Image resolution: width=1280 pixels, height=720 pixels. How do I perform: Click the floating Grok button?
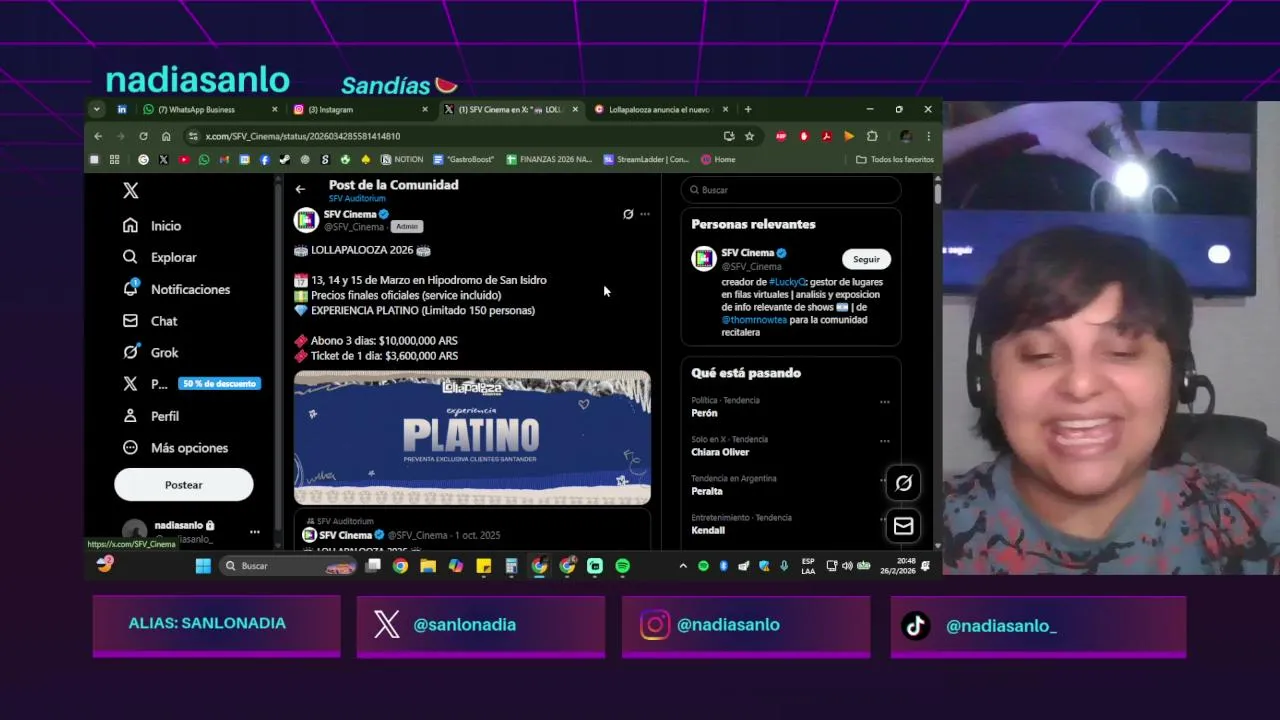pyautogui.click(x=903, y=483)
